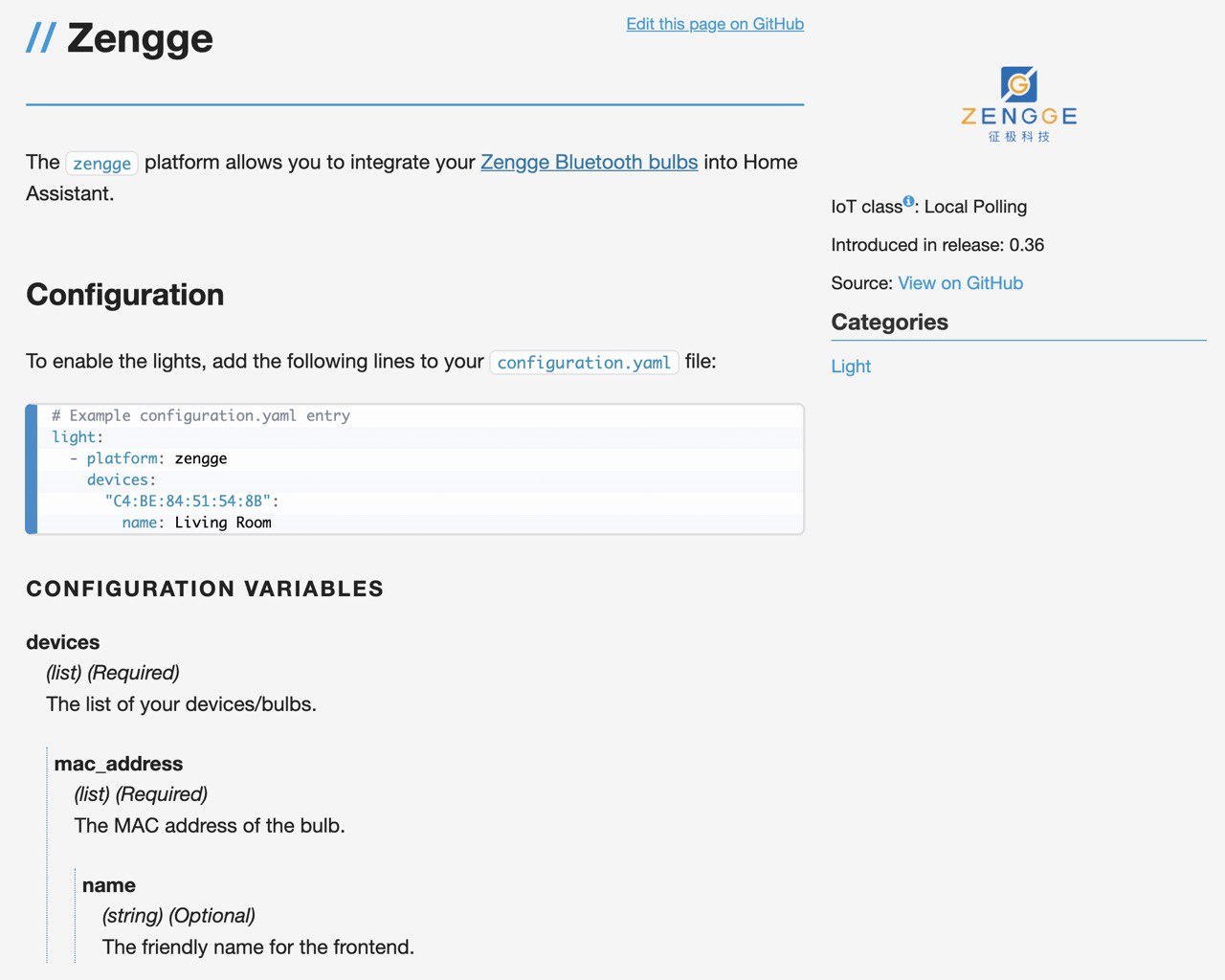
Task: Click the 'devices' variable name
Action: 63,642
